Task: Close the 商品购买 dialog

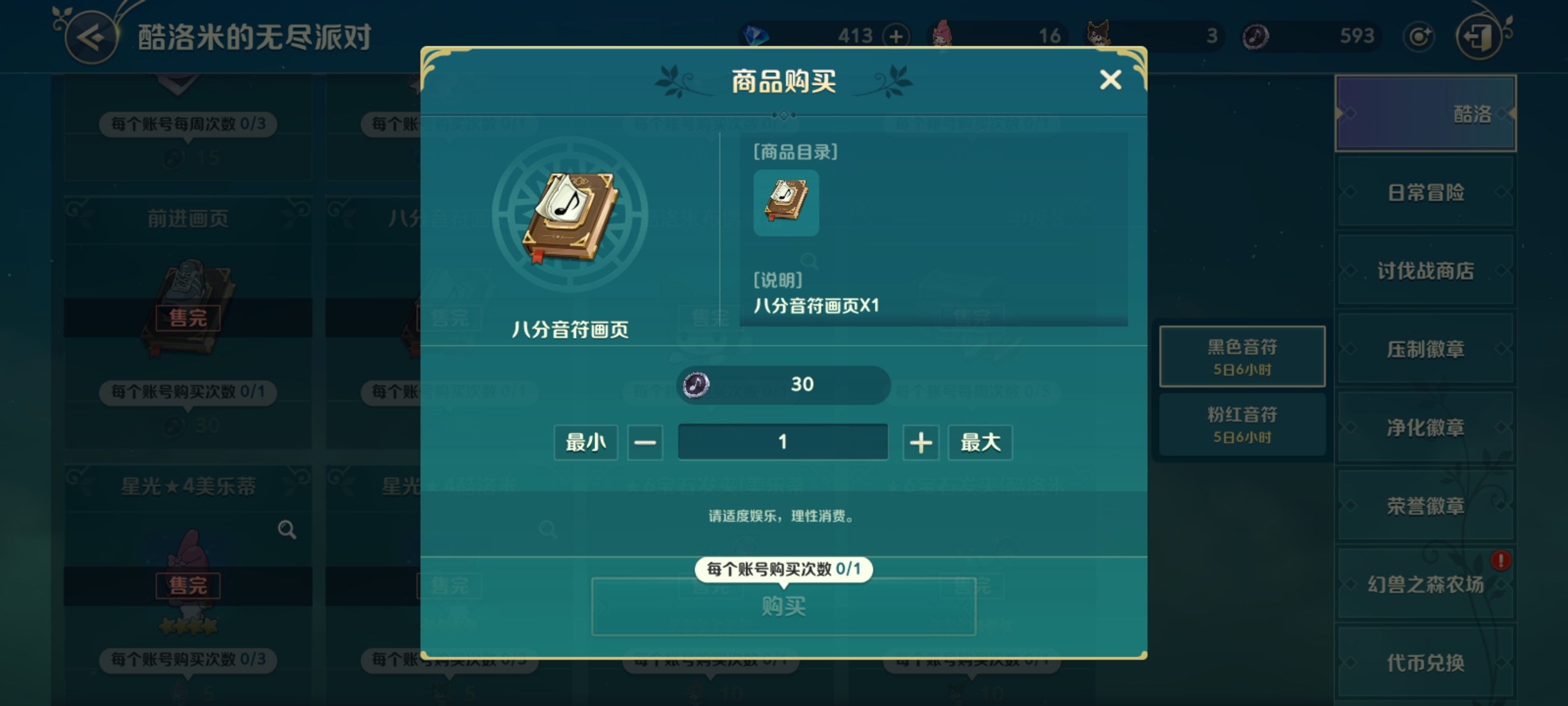Action: click(x=1110, y=80)
